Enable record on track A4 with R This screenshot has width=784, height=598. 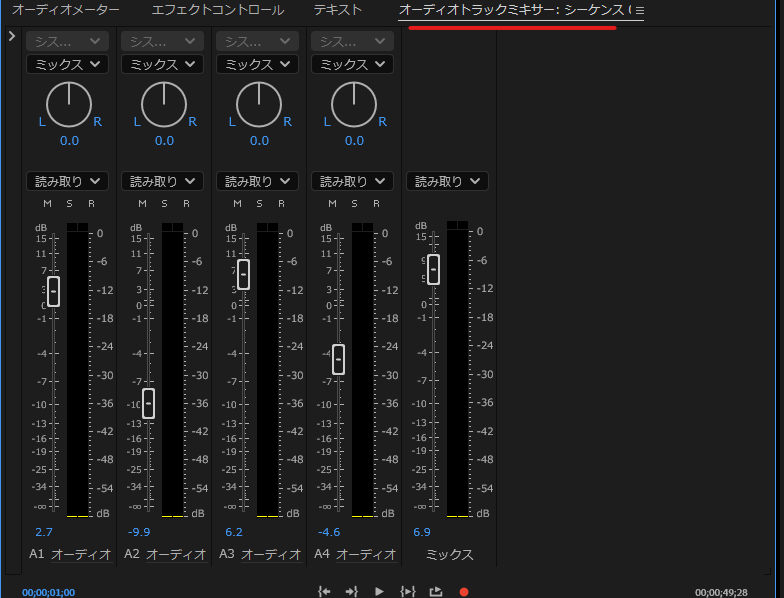[376, 204]
